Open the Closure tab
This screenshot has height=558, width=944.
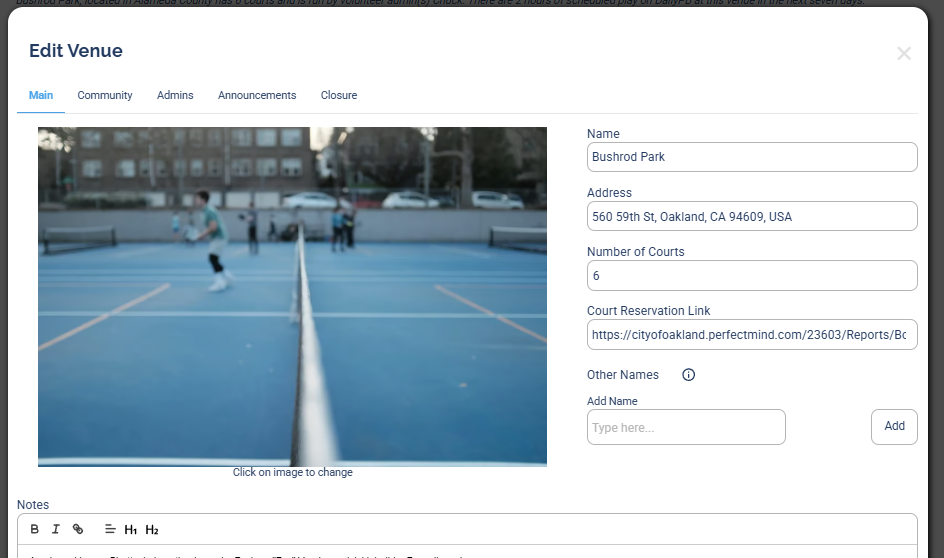coord(339,95)
